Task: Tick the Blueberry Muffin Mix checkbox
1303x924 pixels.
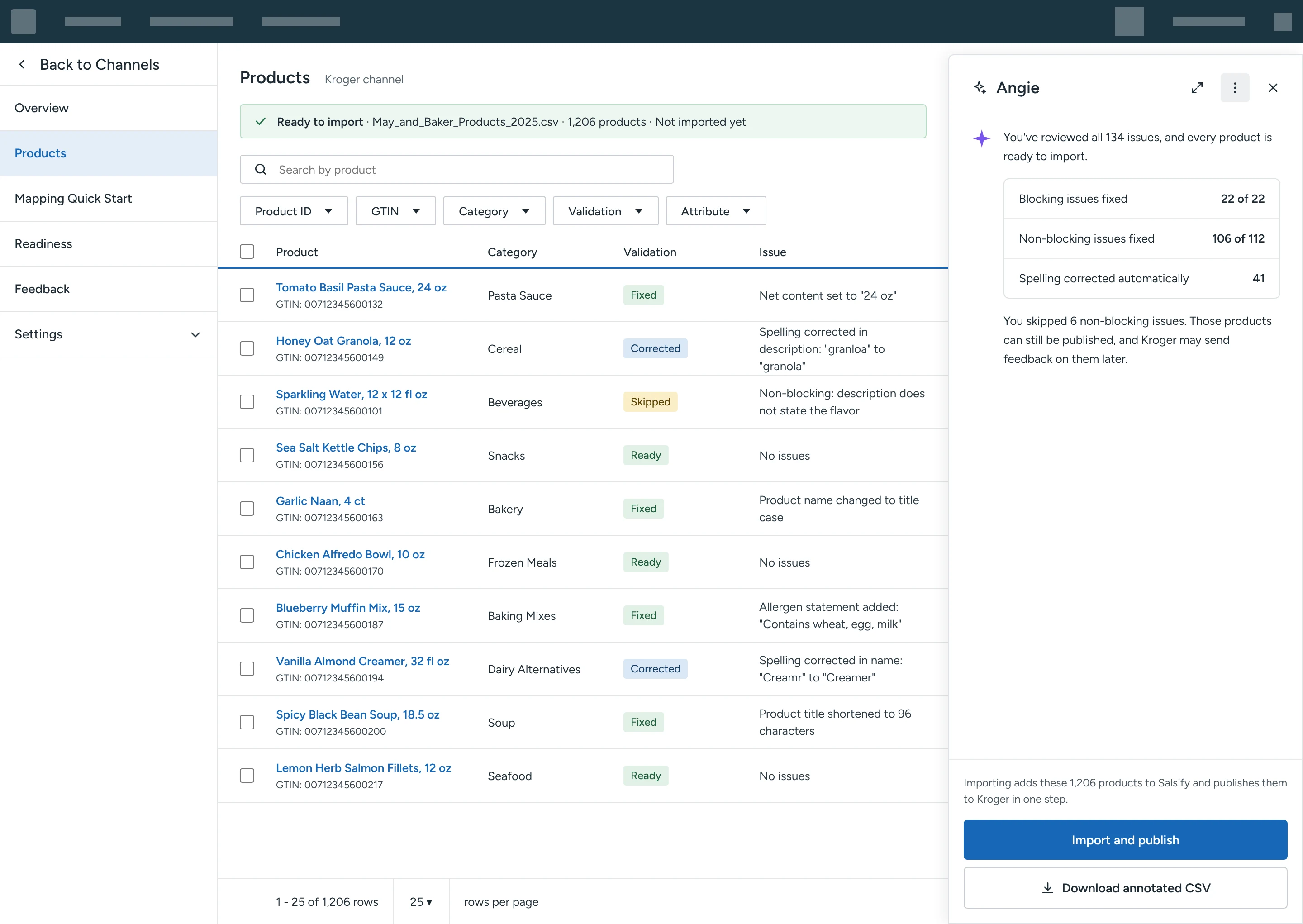Action: point(247,615)
